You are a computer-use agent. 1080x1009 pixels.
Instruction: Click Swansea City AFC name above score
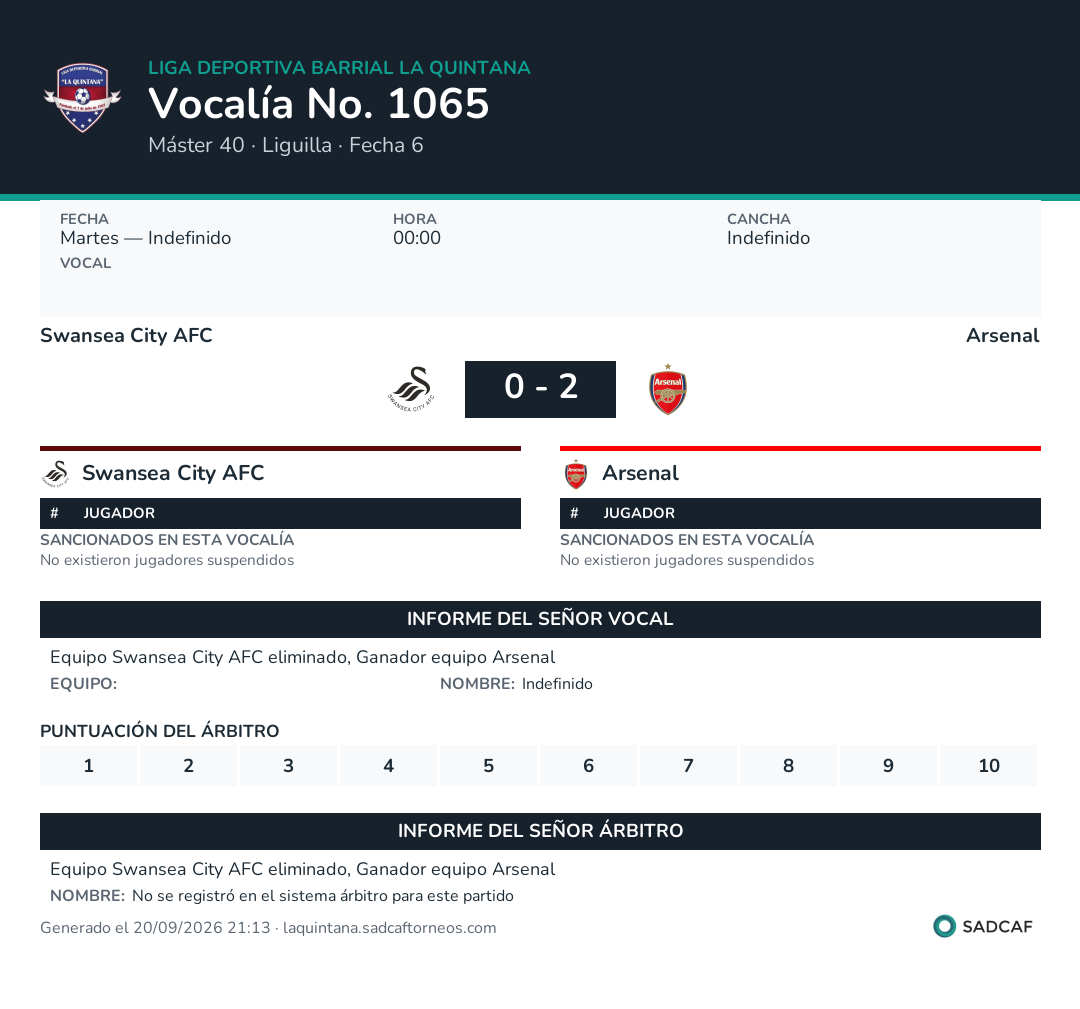coord(126,335)
